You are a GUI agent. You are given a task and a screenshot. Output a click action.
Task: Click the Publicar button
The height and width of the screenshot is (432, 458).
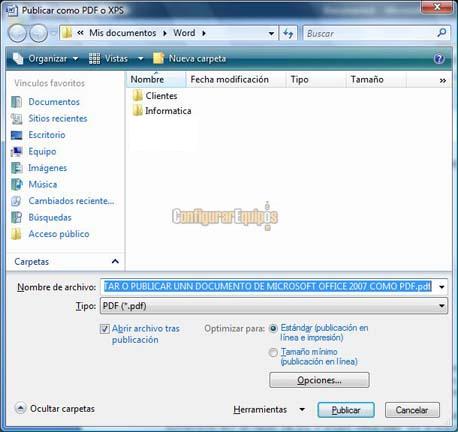[x=346, y=410]
